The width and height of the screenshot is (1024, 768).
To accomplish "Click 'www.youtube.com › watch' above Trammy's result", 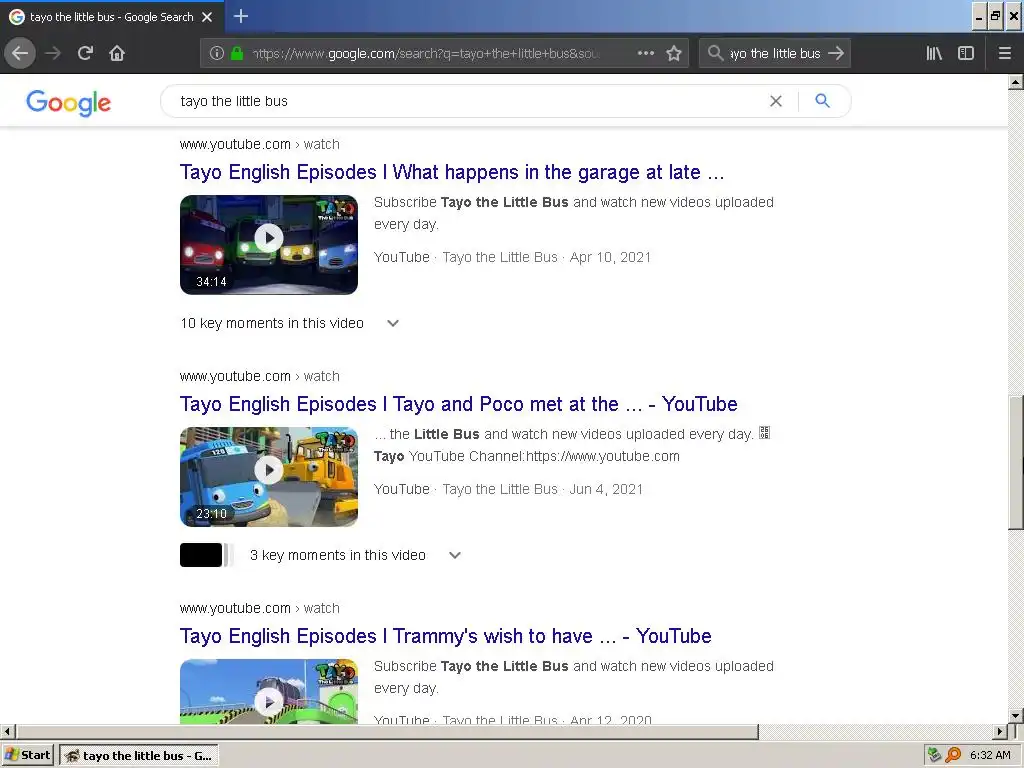I will coord(260,608).
